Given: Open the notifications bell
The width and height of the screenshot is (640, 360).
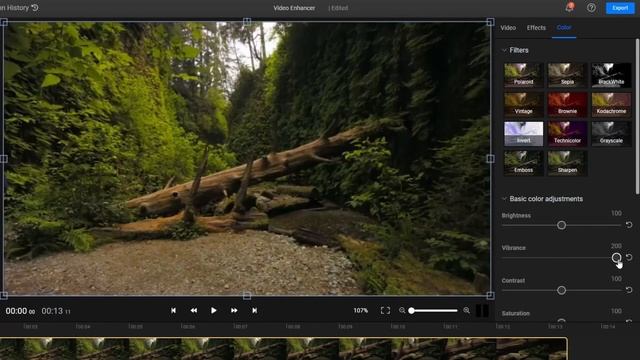Looking at the screenshot, I should 569,7.
